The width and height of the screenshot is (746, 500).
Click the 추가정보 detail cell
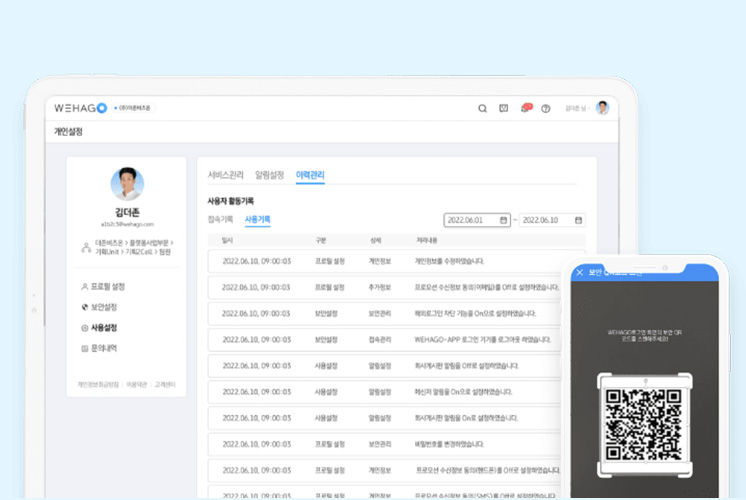tap(380, 287)
